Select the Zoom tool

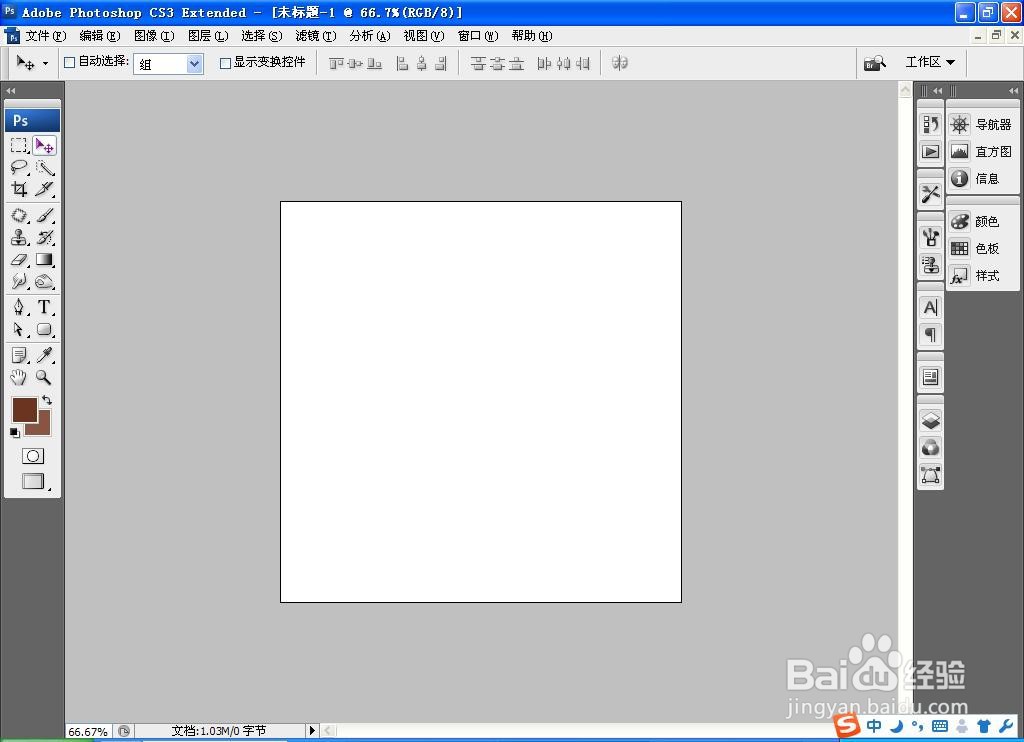click(44, 377)
